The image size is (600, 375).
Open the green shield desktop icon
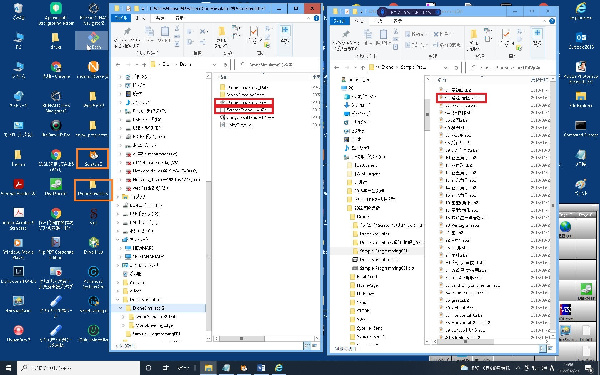tap(56, 13)
